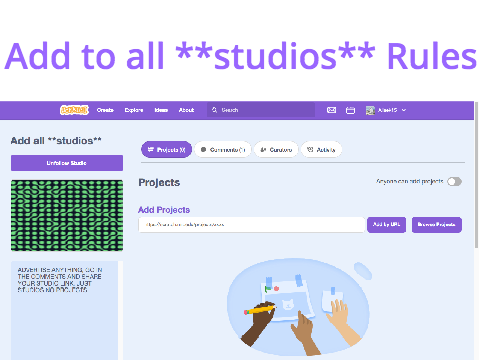Switch to the Activity tab
480x360 pixels.
click(x=321, y=150)
